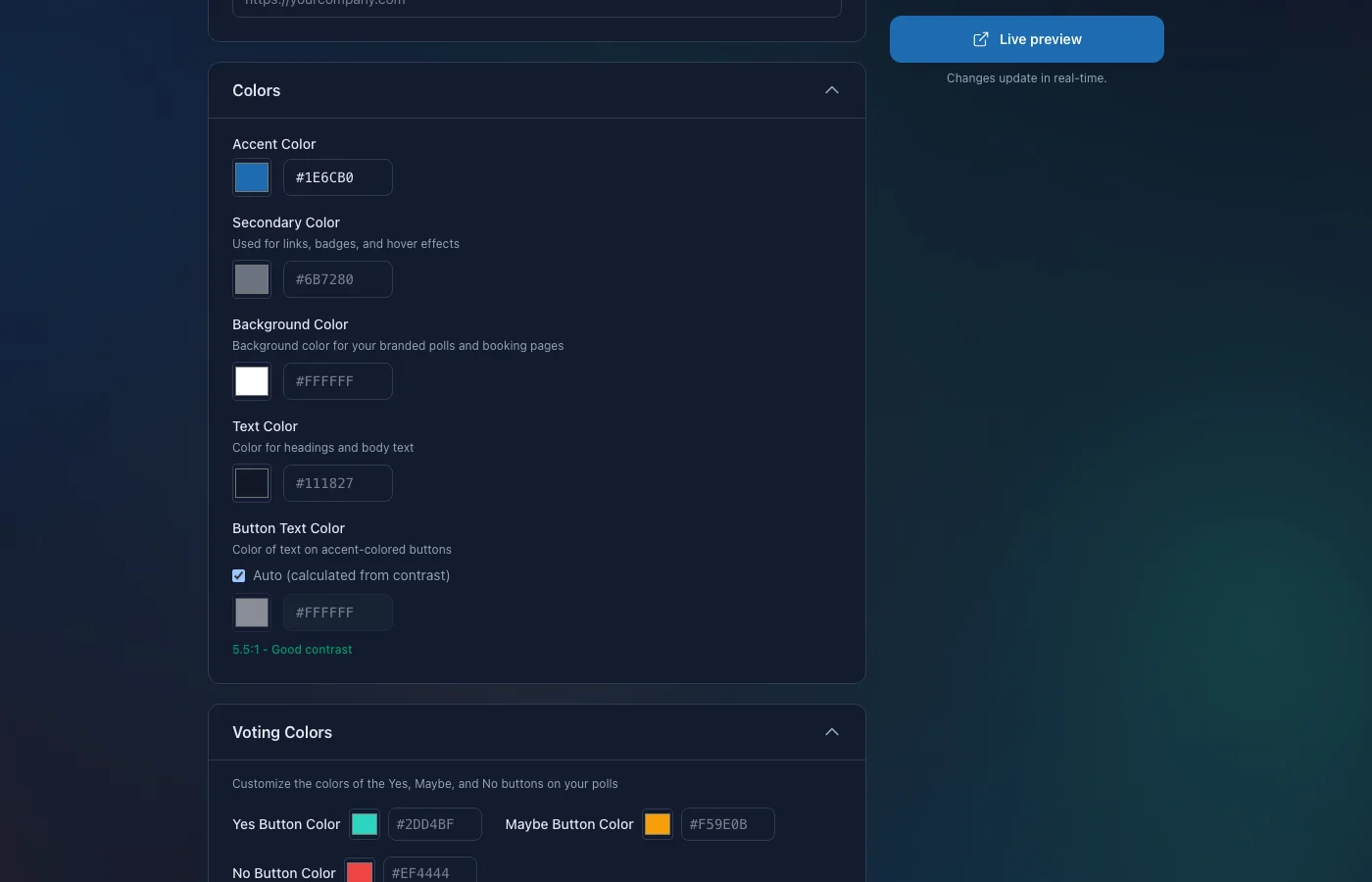Click the Background Color hex field #FFFFFF
Viewport: 1372px width, 882px height.
[x=338, y=381]
